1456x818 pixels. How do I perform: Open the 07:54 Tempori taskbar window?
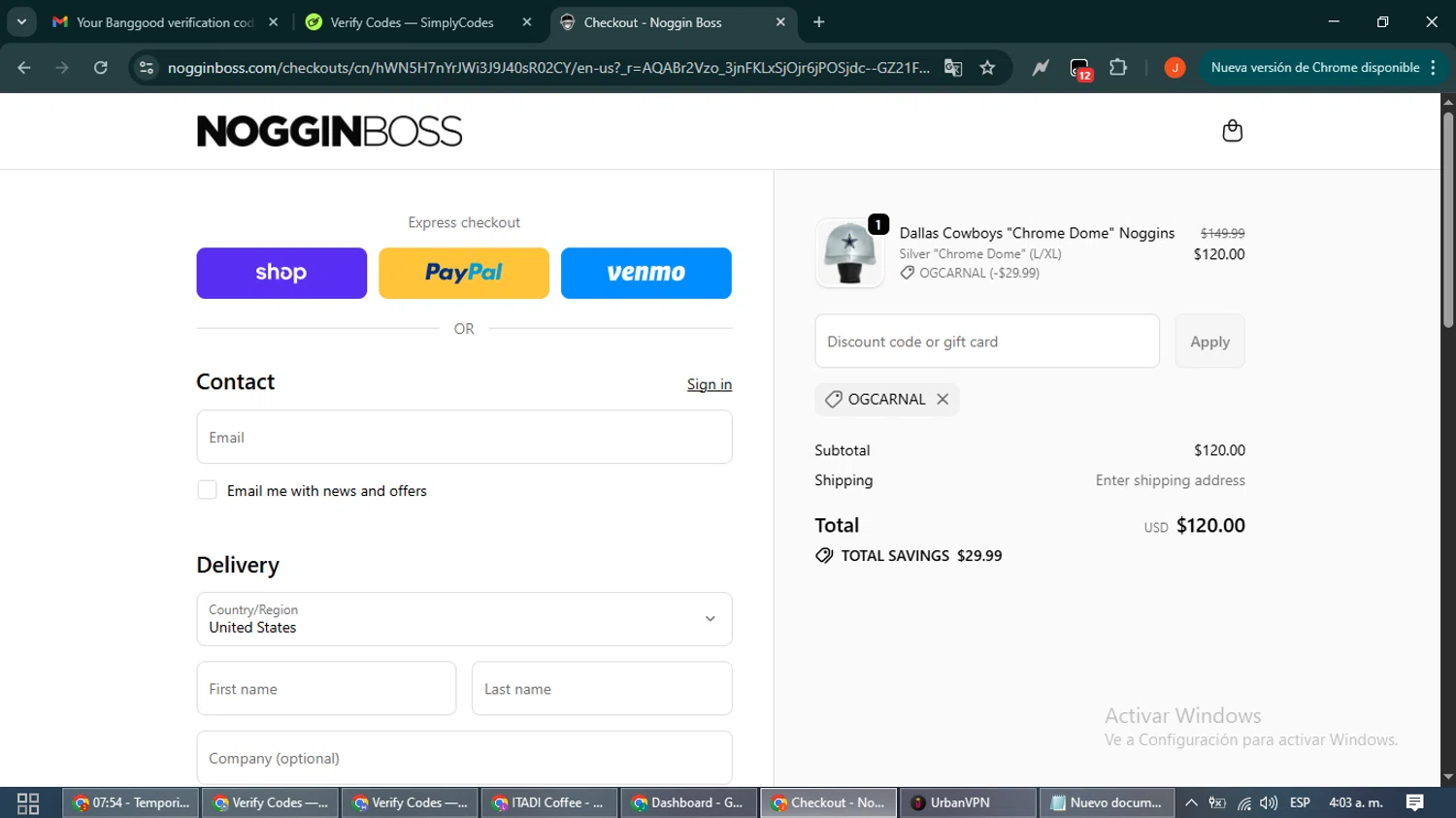point(132,803)
